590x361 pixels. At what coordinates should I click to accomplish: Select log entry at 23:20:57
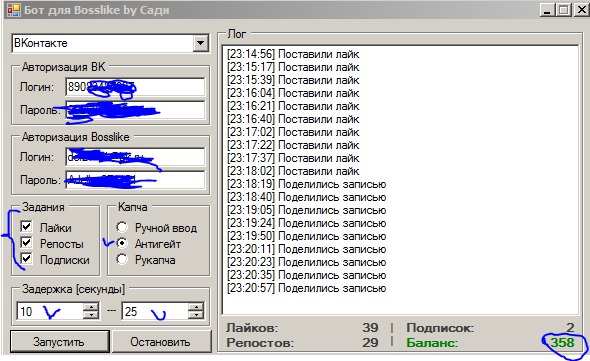(x=307, y=288)
